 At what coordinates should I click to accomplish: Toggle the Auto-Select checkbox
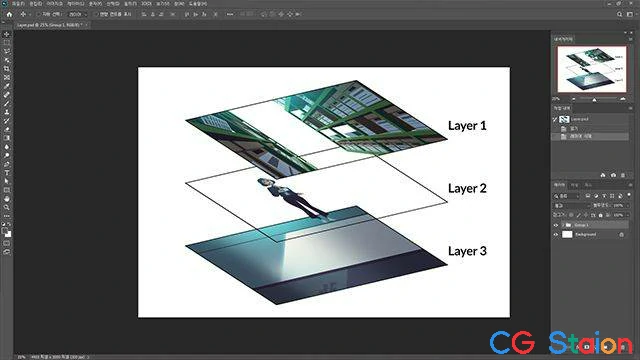click(x=38, y=14)
